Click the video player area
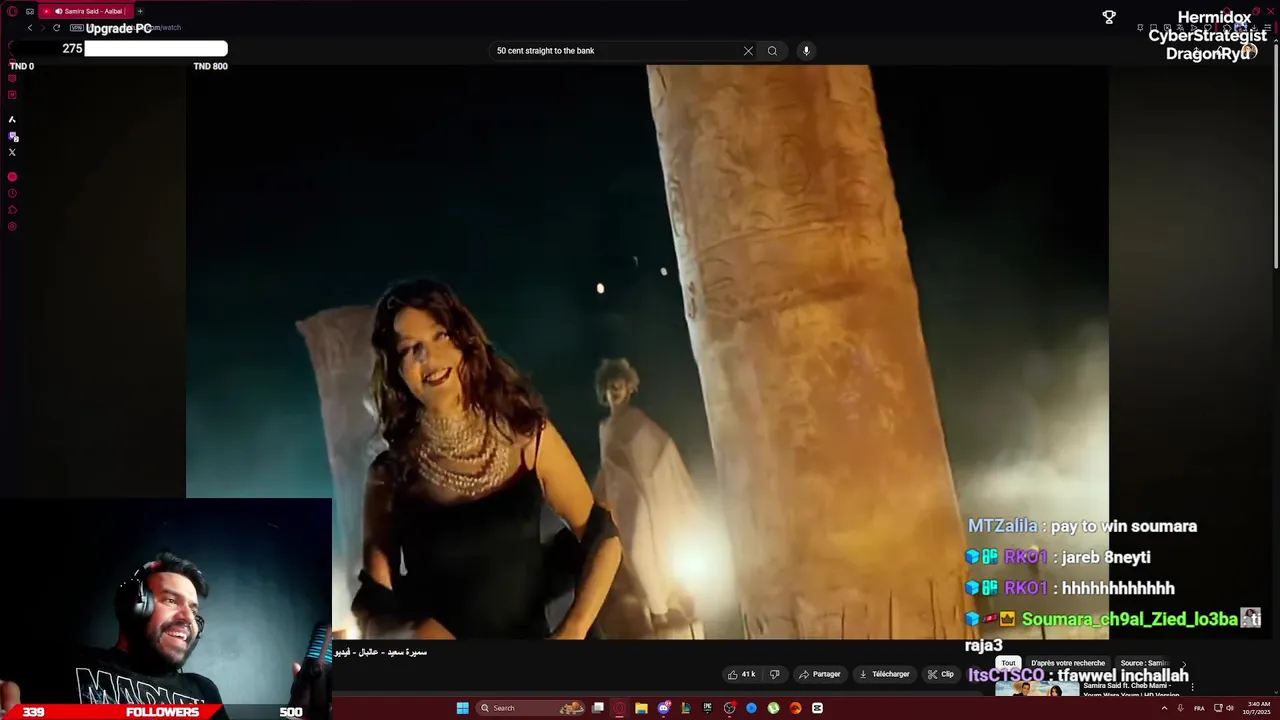The height and width of the screenshot is (720, 1280). [647, 352]
